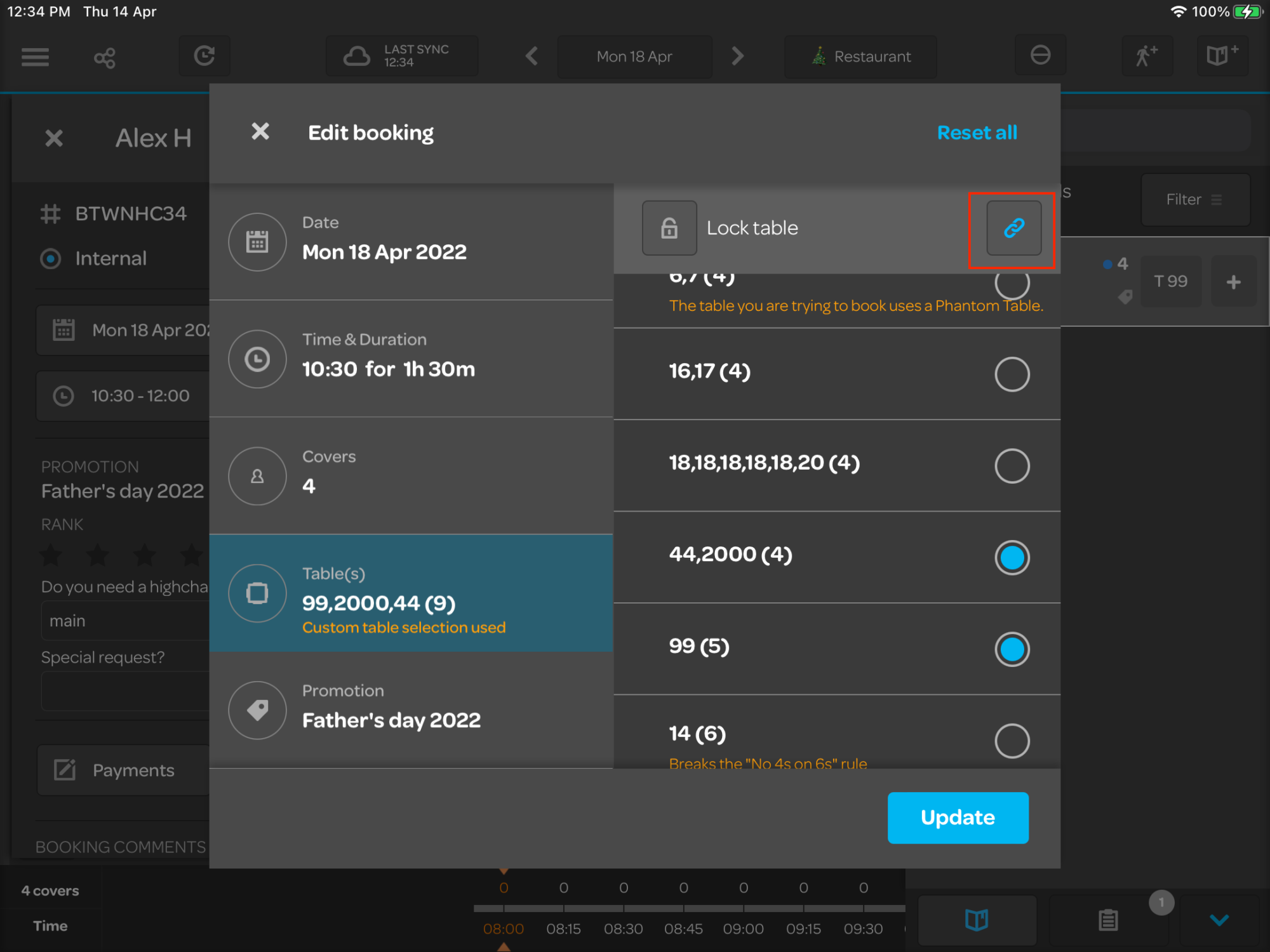Click the 08:15 timeline marker
Screen dimensions: 1270x952
pyautogui.click(x=563, y=929)
